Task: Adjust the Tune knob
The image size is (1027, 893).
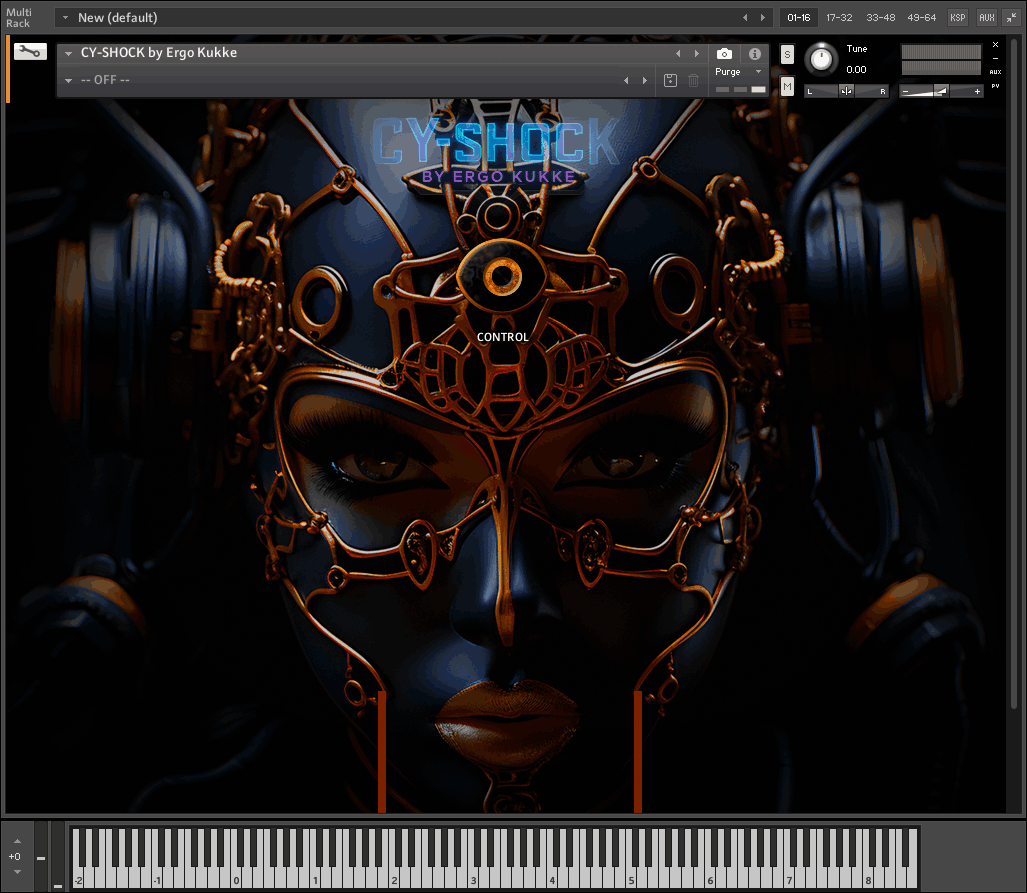Action: (821, 60)
